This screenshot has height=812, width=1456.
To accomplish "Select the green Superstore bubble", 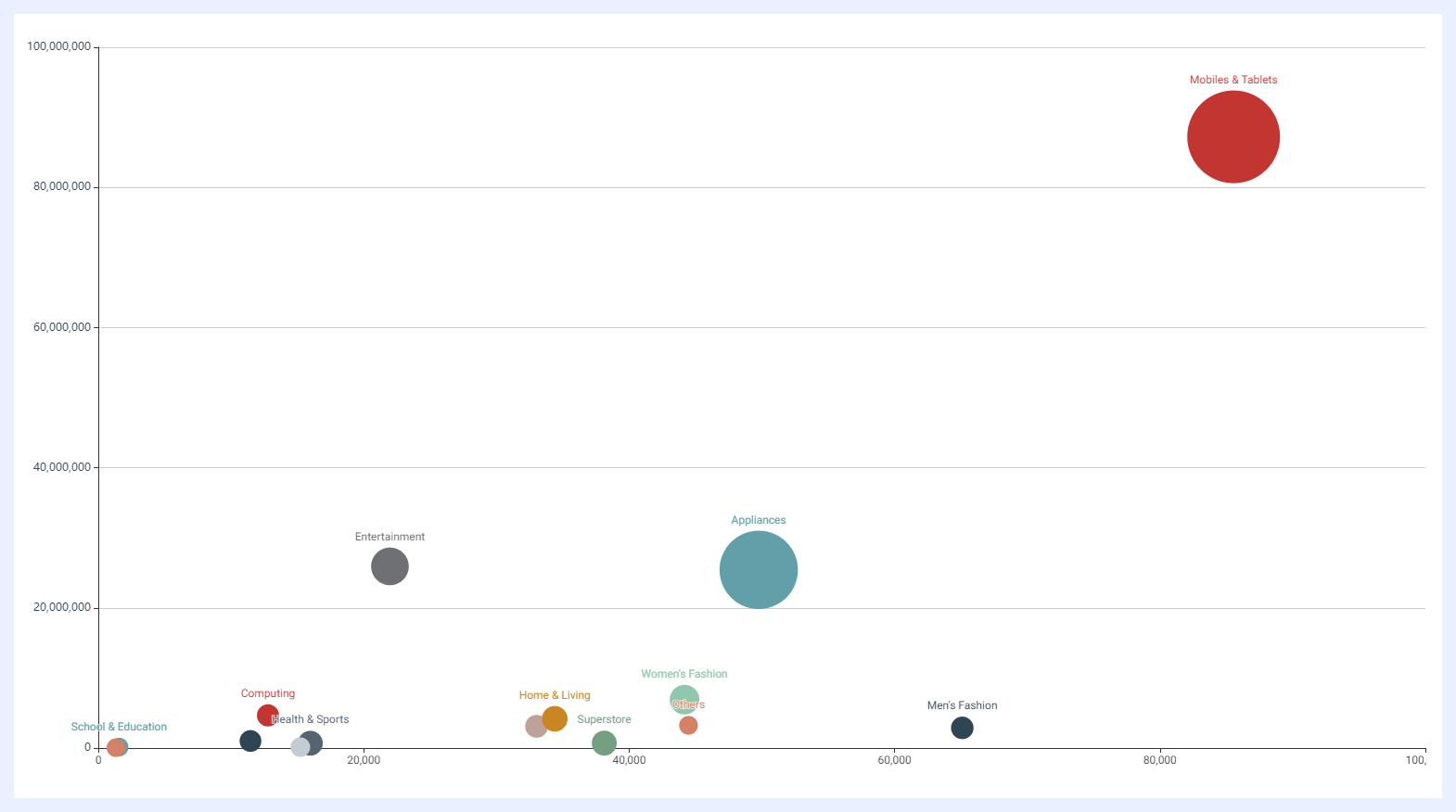I will tap(604, 742).
